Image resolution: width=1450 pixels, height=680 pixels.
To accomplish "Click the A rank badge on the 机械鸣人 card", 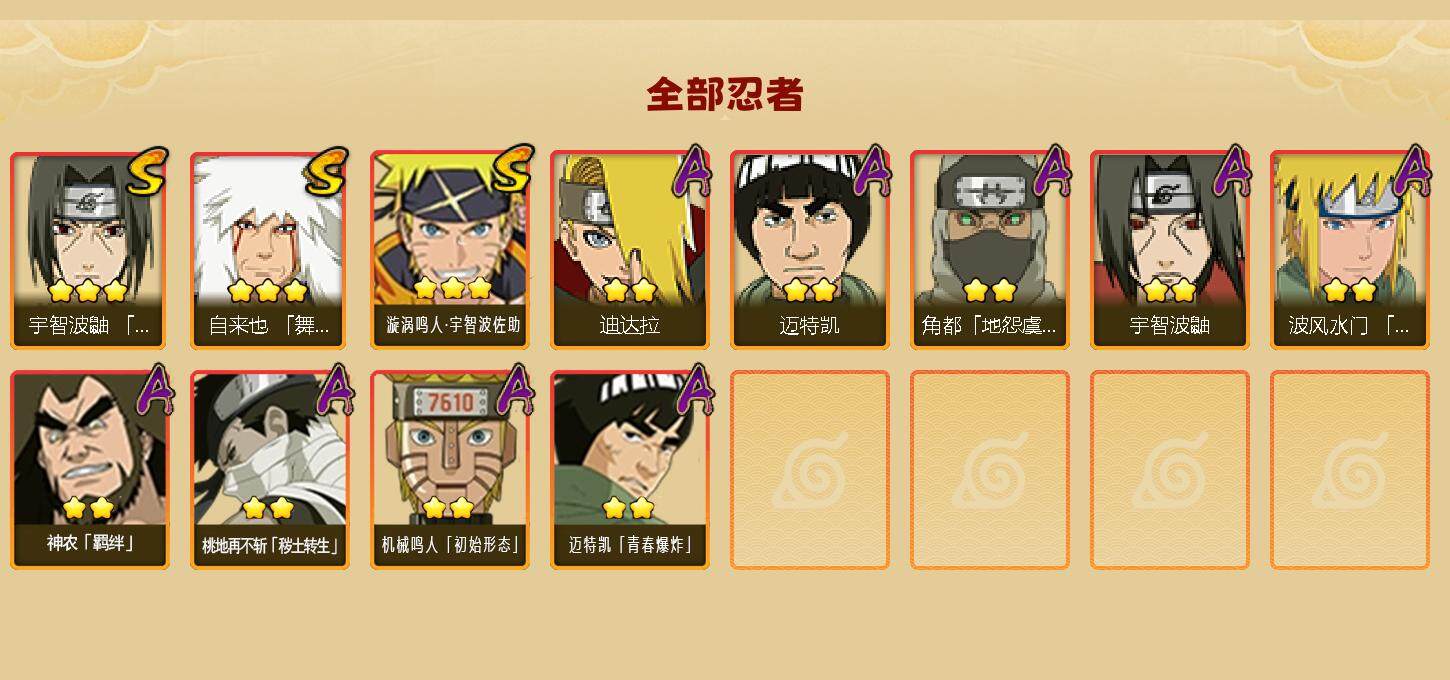I will click(x=514, y=390).
